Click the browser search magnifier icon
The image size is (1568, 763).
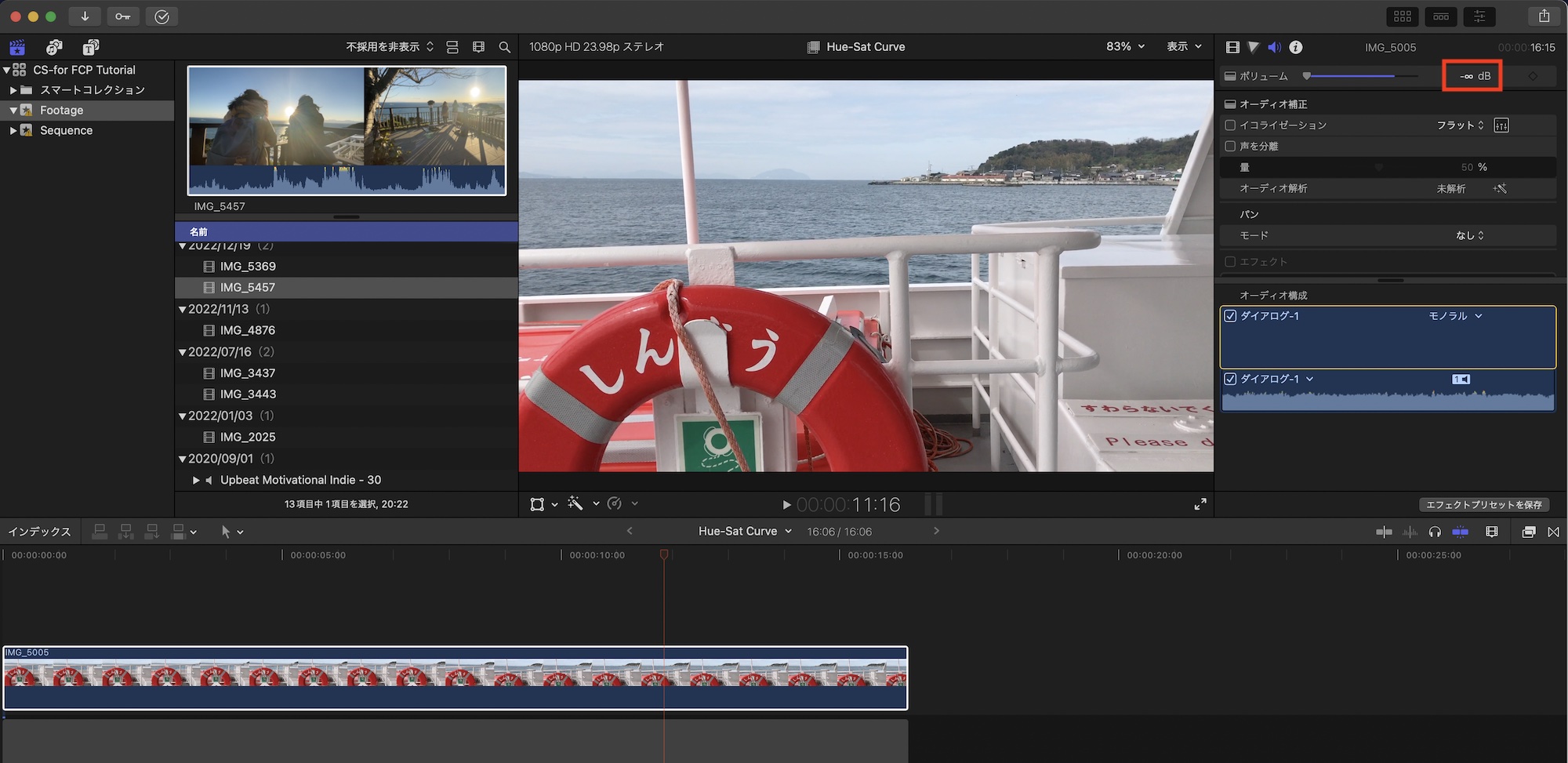(505, 47)
